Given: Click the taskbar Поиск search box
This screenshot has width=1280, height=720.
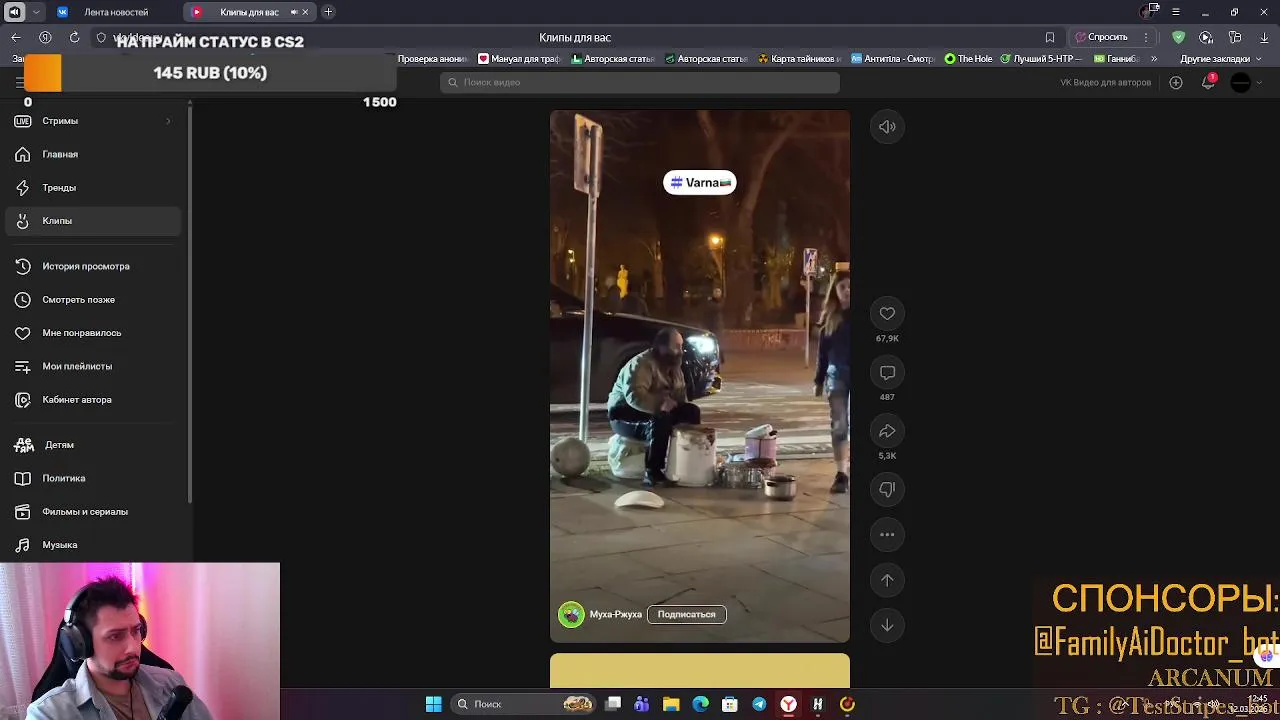Looking at the screenshot, I should coord(525,704).
